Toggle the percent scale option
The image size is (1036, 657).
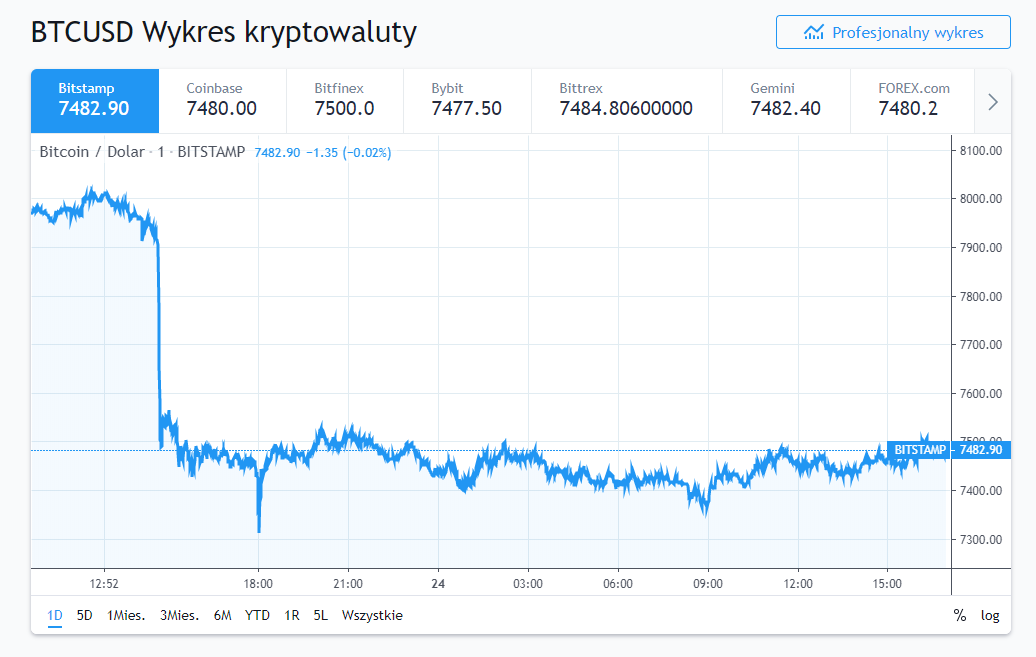[x=960, y=615]
